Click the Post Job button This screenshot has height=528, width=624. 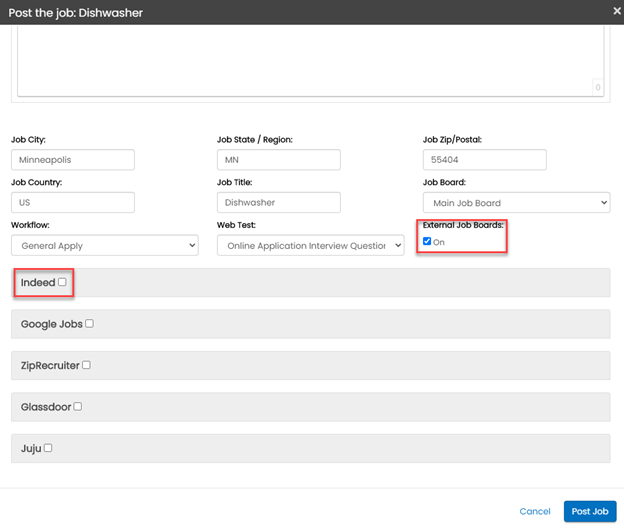tap(589, 511)
